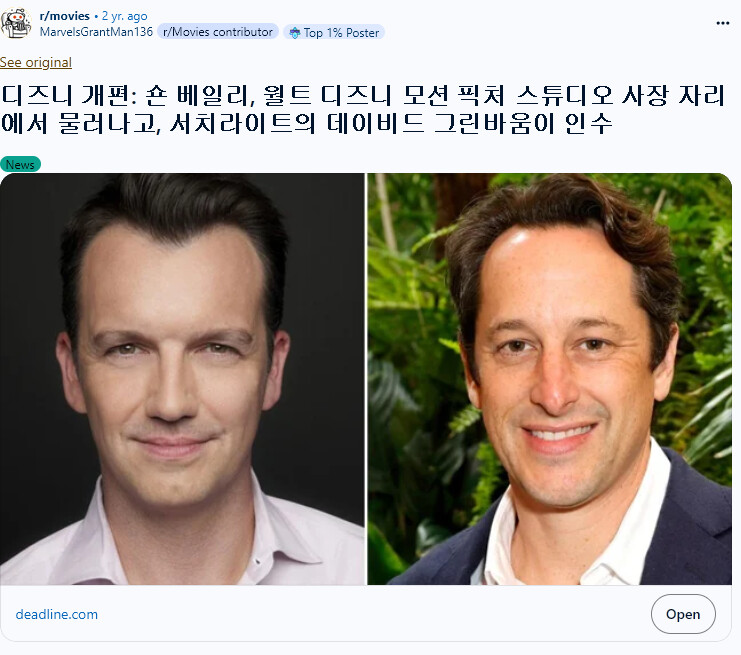Click the Top 1% Poster badge text
741x655 pixels.
[341, 33]
